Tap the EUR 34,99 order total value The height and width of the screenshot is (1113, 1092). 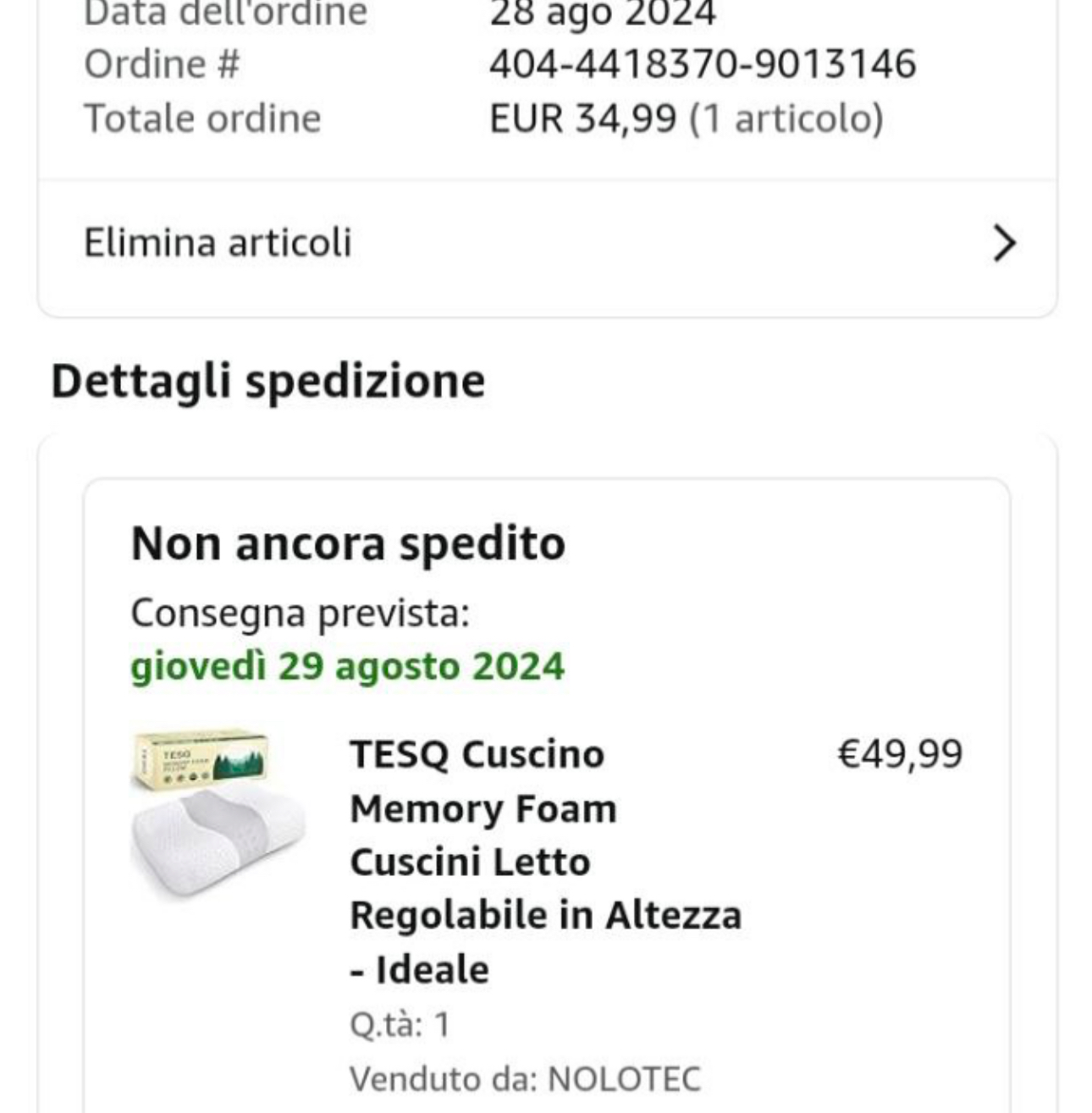[583, 118]
